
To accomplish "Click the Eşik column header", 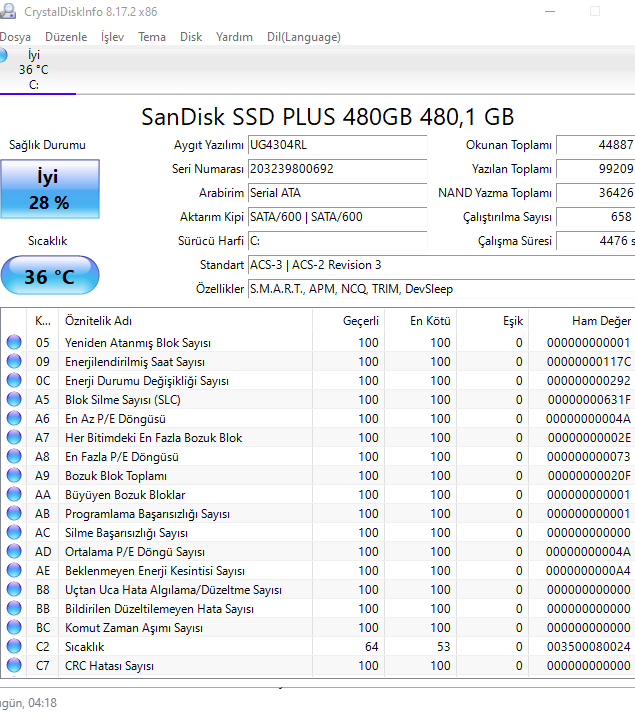I will coord(492,321).
